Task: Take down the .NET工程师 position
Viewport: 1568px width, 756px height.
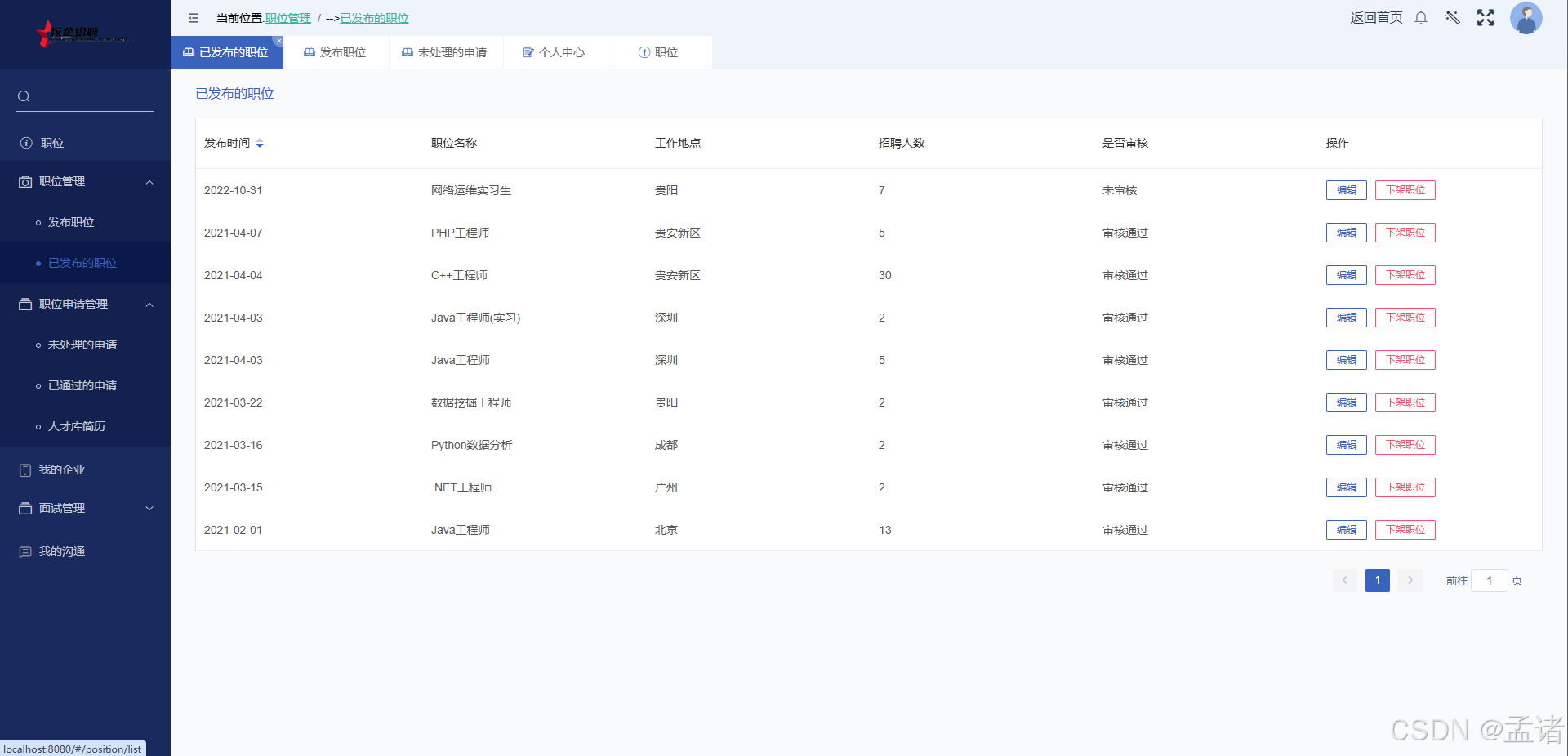Action: point(1405,487)
